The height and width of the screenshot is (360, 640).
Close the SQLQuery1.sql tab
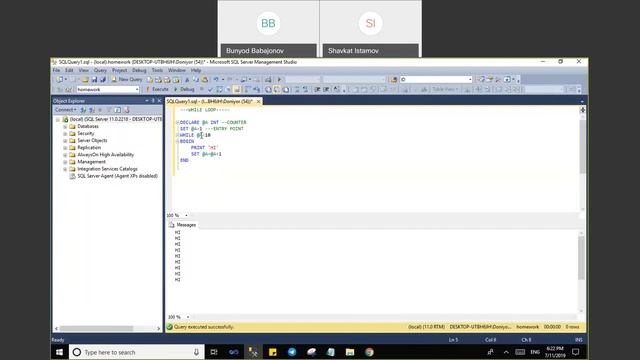tap(258, 101)
